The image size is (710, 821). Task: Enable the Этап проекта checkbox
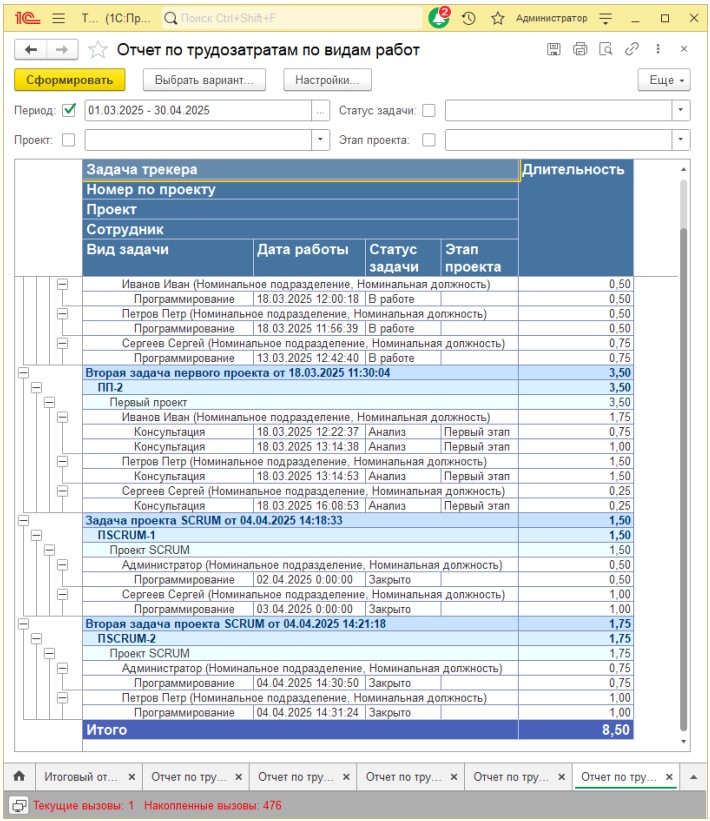[x=429, y=140]
